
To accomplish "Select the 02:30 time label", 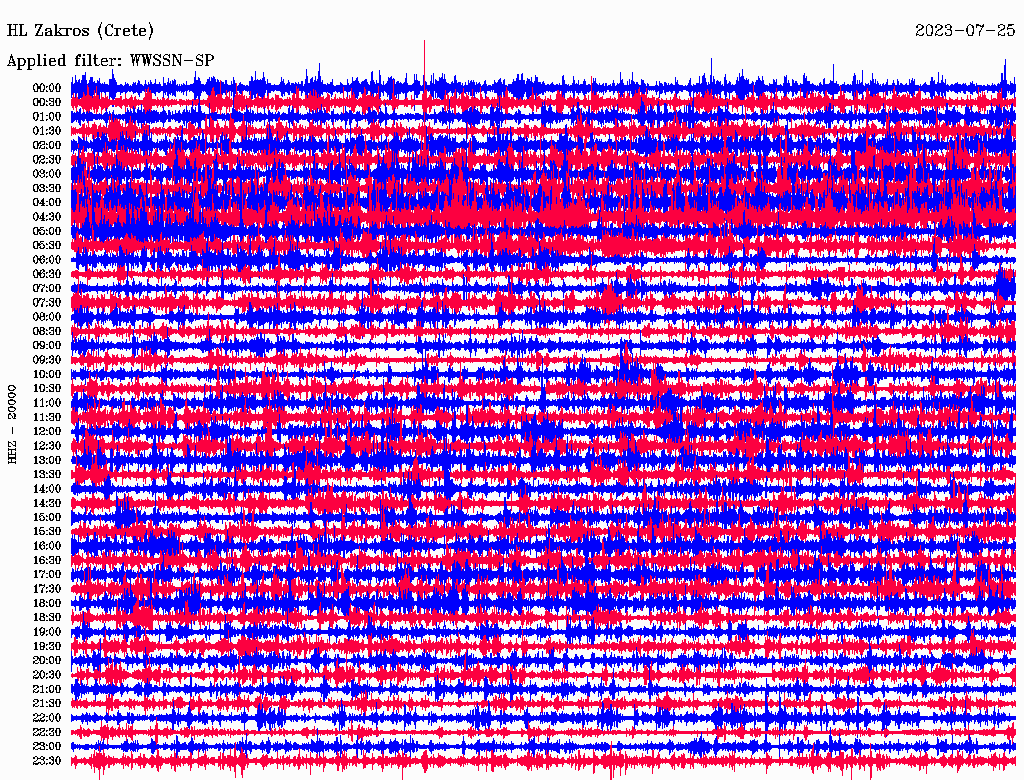I will tap(47, 159).
